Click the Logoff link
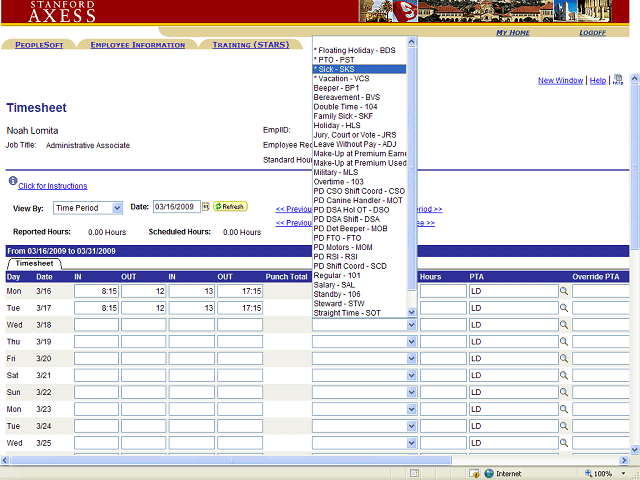 coord(592,33)
